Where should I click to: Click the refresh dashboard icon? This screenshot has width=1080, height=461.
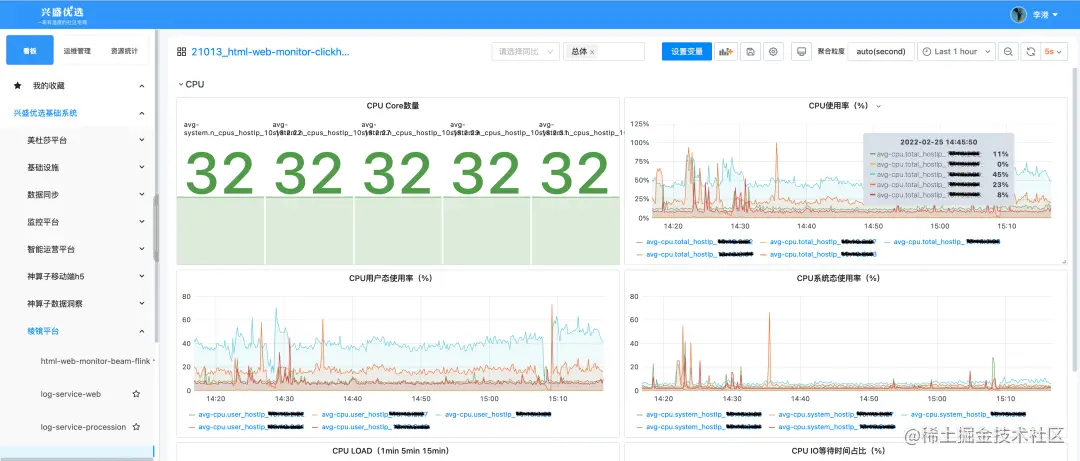click(1030, 52)
